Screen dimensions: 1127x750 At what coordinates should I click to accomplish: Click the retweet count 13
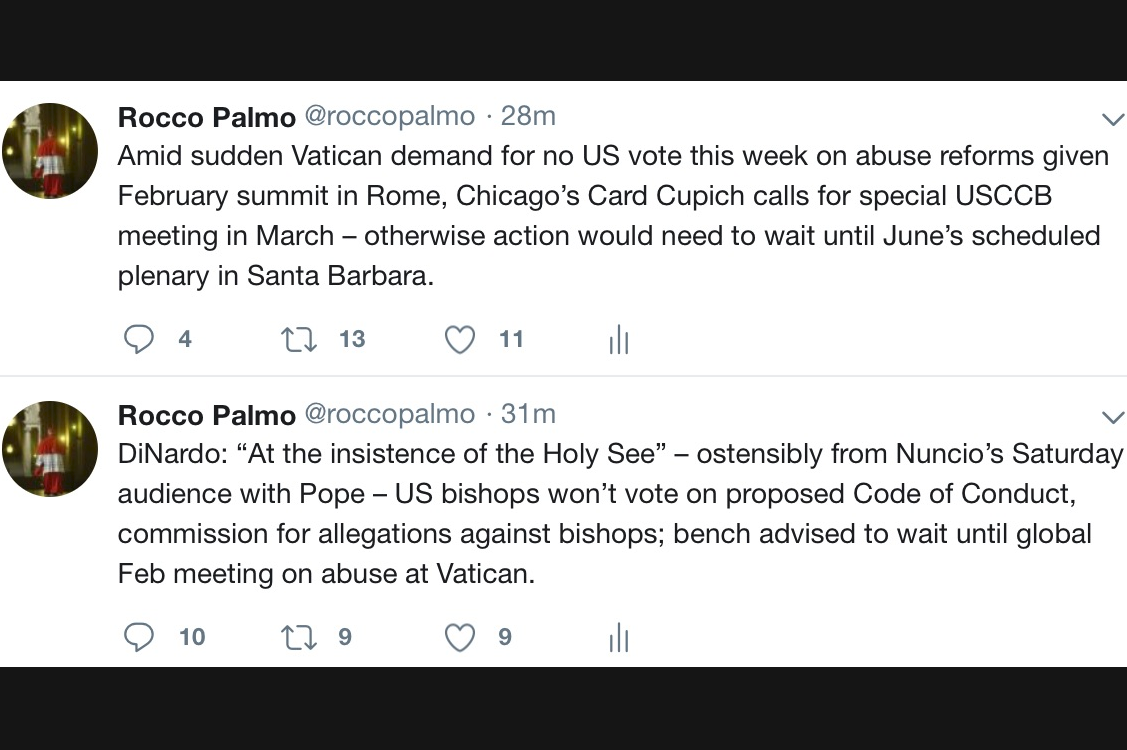tap(352, 340)
